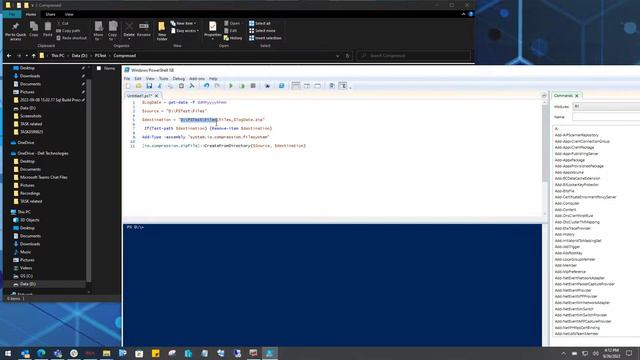Close the Untitled1.ps1 script tab

[x=156, y=96]
